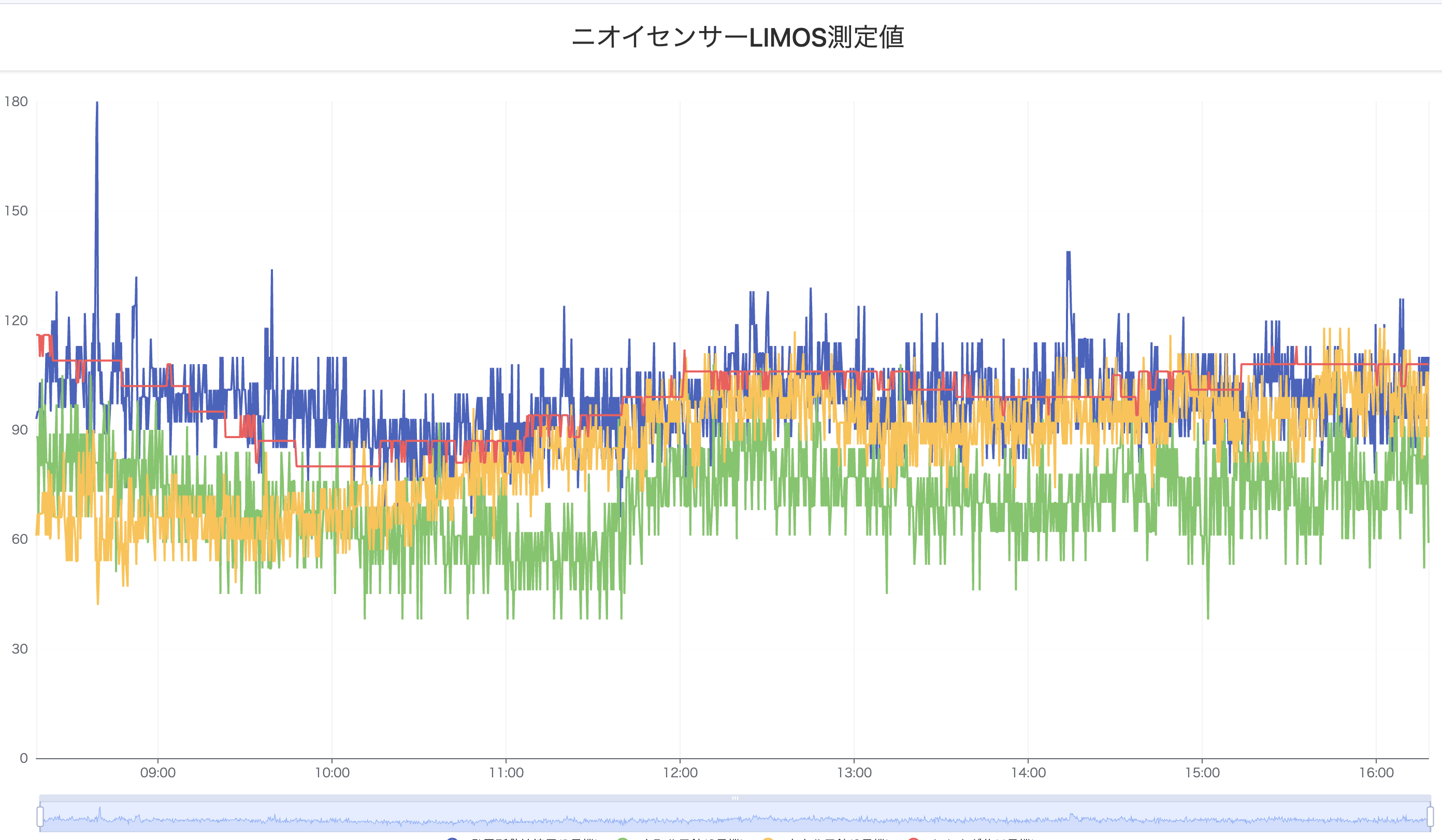Click the 16:00 x-axis label
Screen dimensions: 1442x840
(1376, 773)
